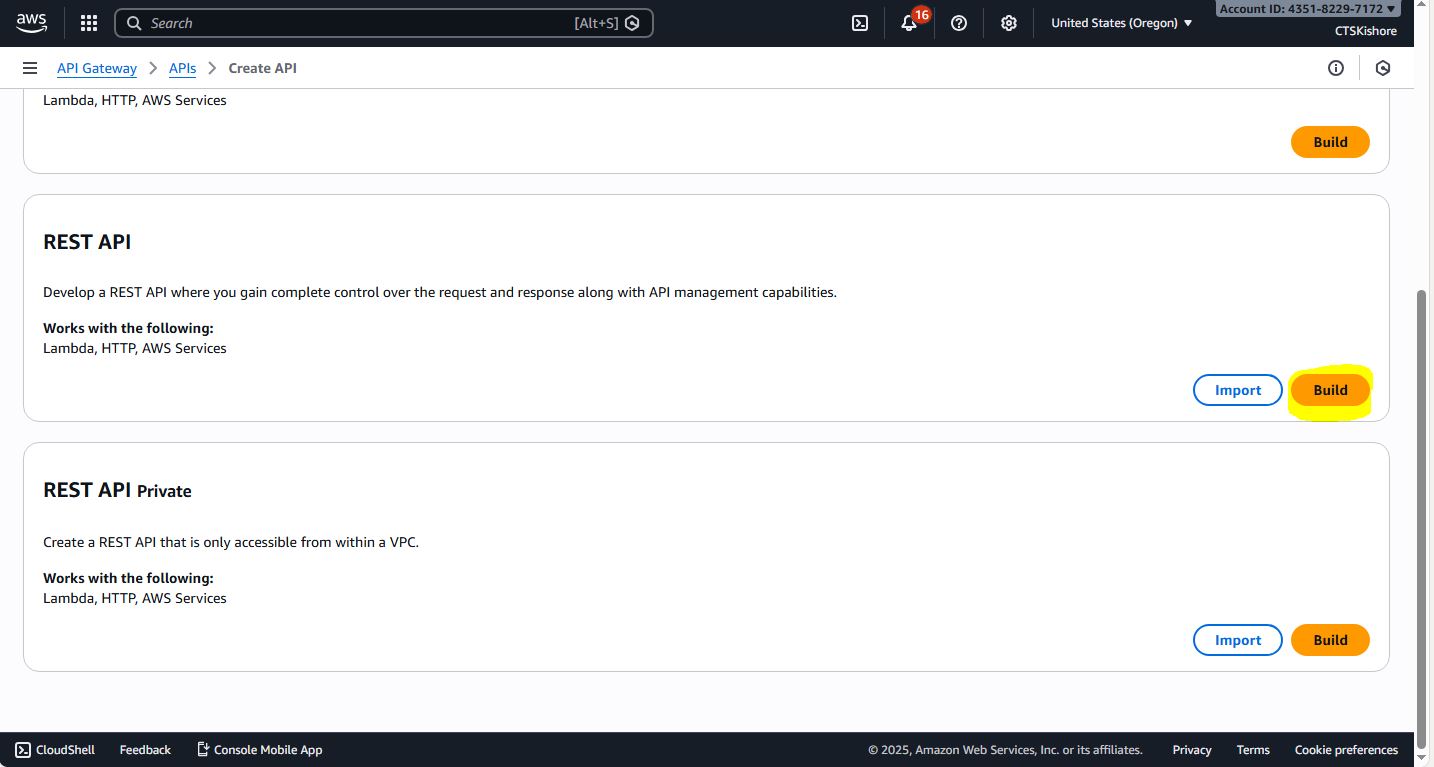This screenshot has height=767, width=1434.
Task: Click the AWS logo home icon
Action: pos(31,23)
